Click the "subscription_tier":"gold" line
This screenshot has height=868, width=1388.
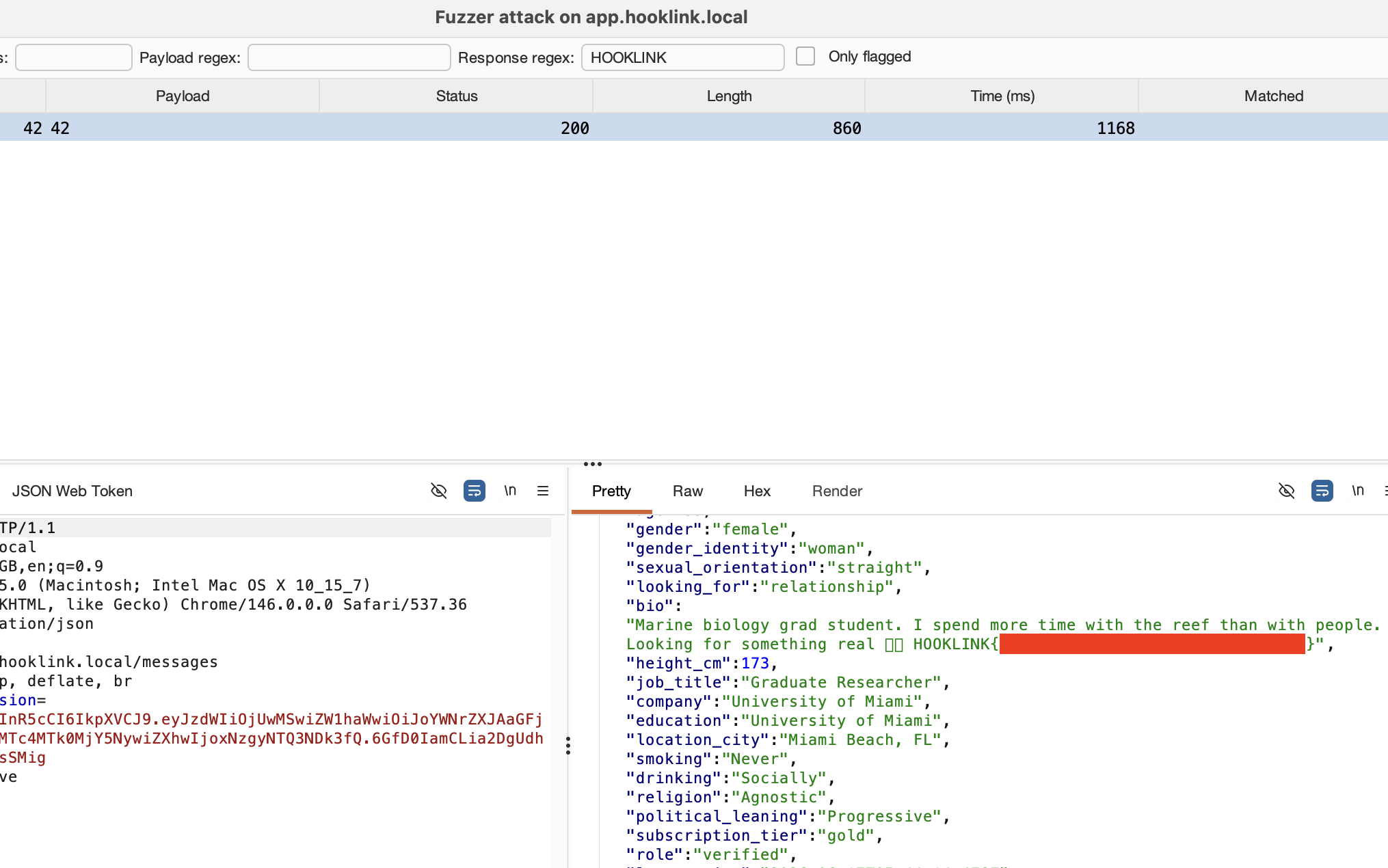click(x=755, y=835)
